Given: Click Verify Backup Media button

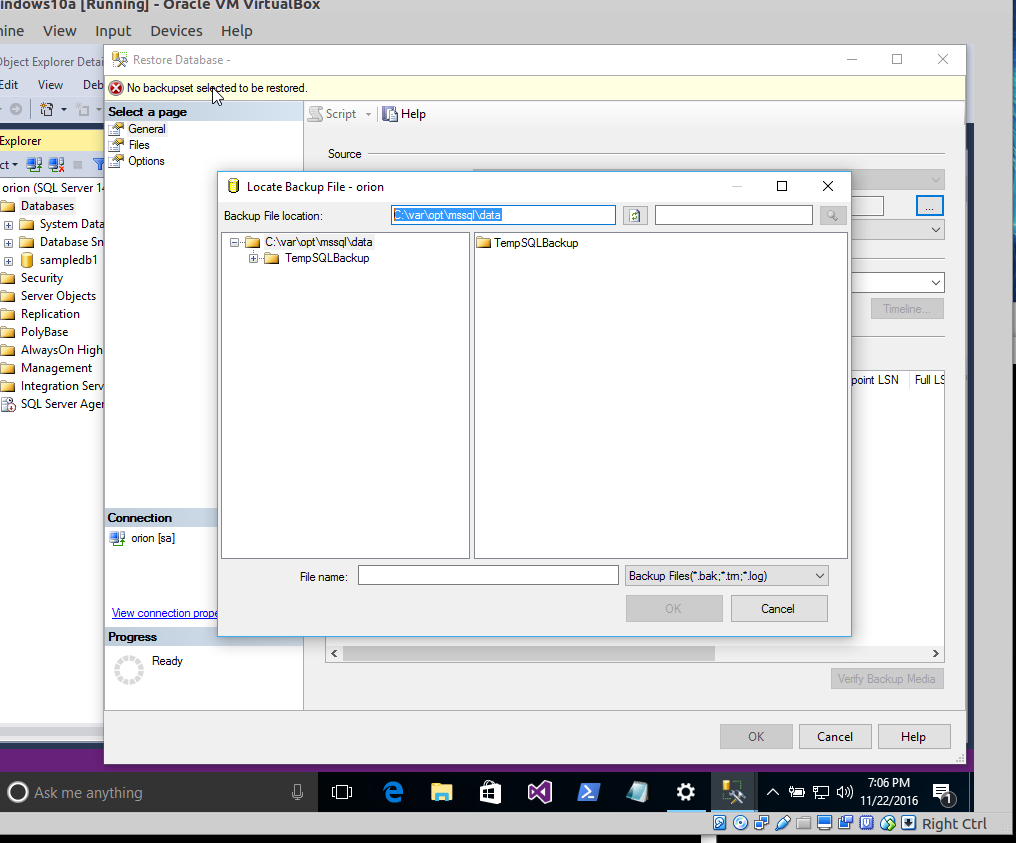Looking at the screenshot, I should coord(886,679).
